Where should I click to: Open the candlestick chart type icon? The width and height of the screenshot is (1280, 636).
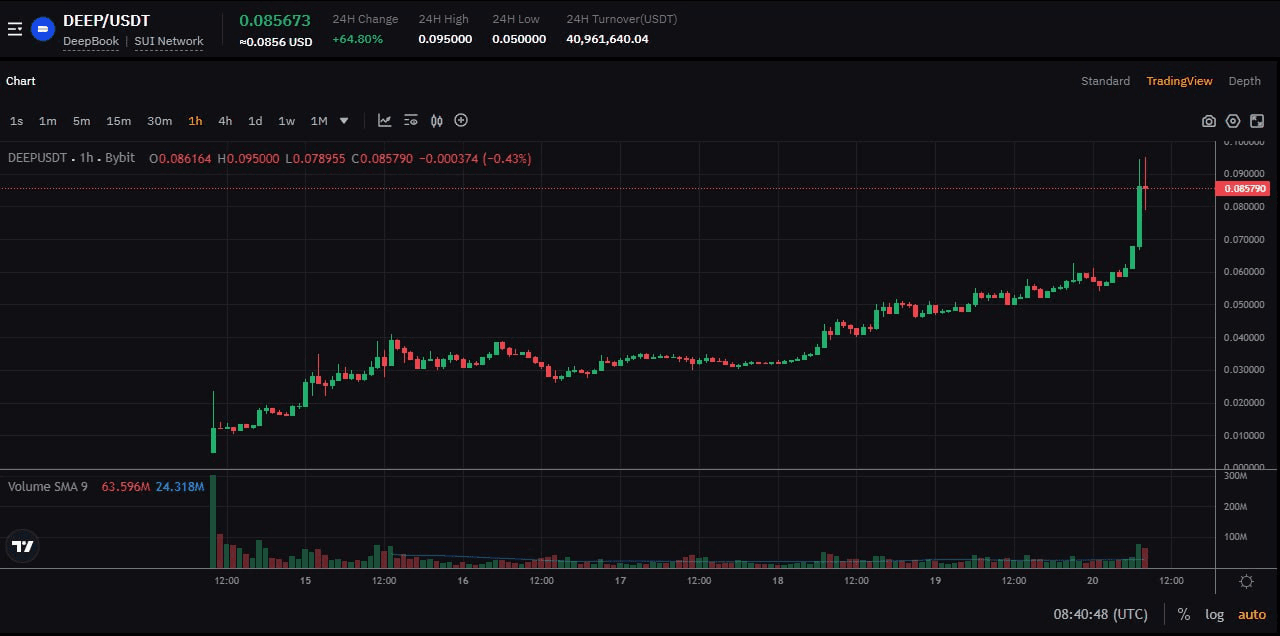437,121
